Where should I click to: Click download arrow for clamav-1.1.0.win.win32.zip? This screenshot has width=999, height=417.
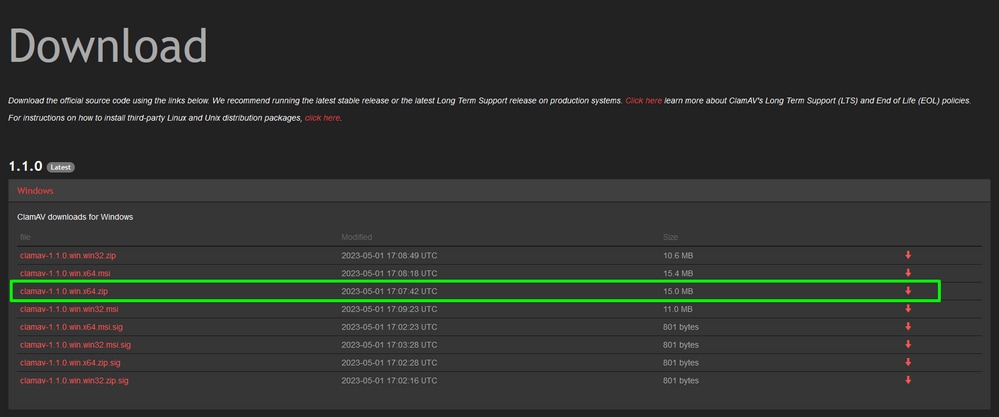click(x=908, y=255)
